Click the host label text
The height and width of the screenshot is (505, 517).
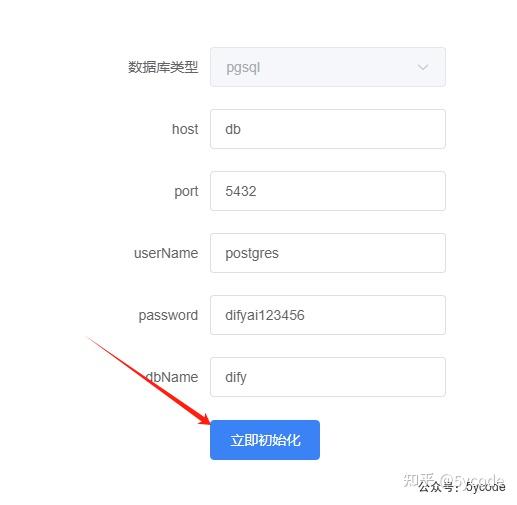[x=185, y=129]
